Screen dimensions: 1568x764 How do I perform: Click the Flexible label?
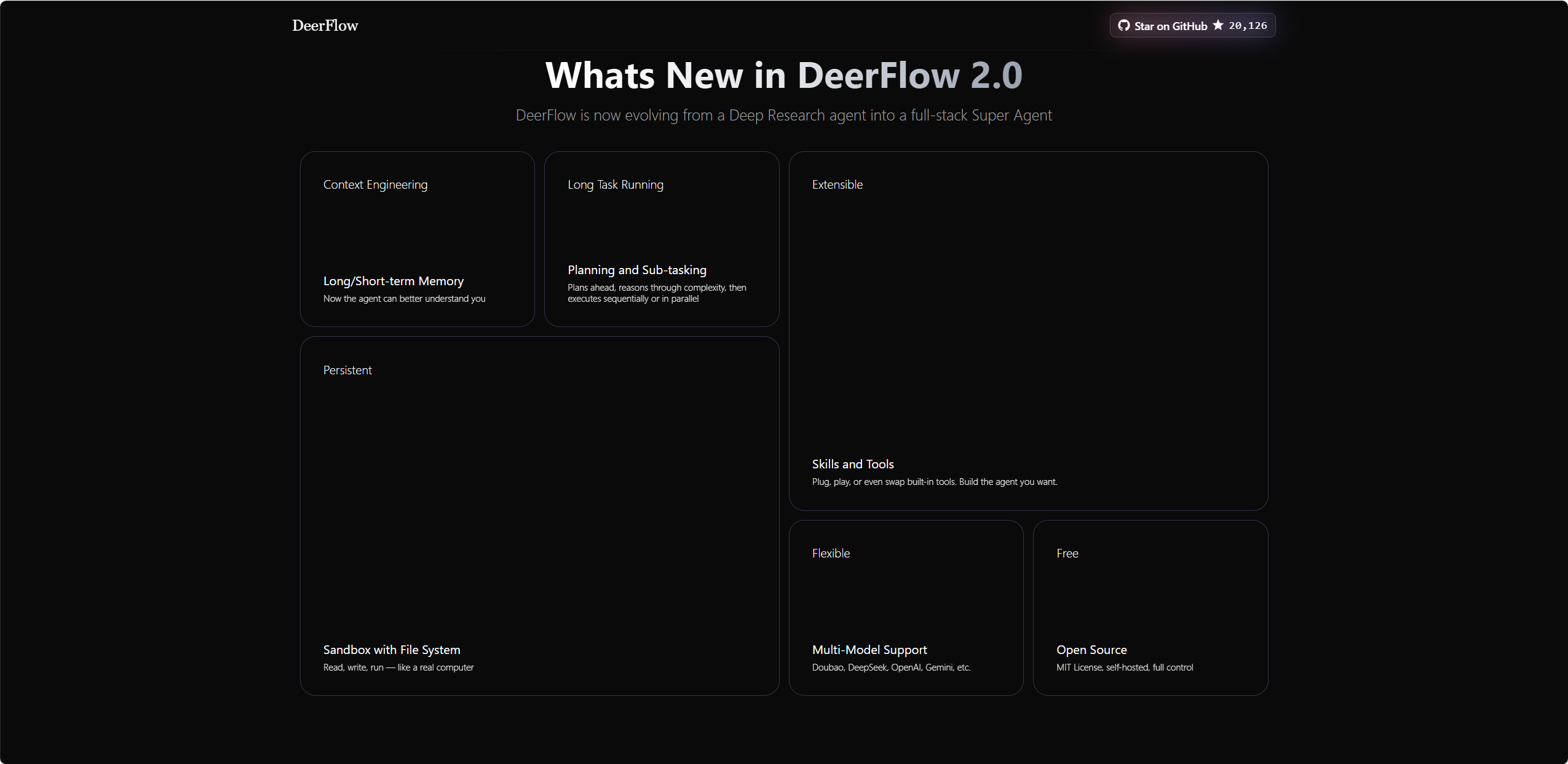[x=831, y=553]
